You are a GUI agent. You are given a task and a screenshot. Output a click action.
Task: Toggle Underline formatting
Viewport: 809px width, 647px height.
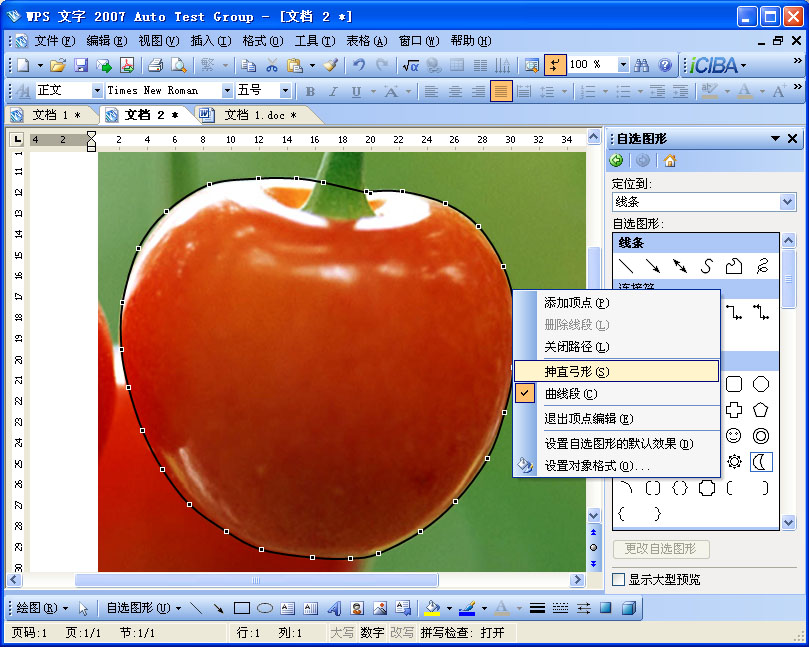(357, 90)
